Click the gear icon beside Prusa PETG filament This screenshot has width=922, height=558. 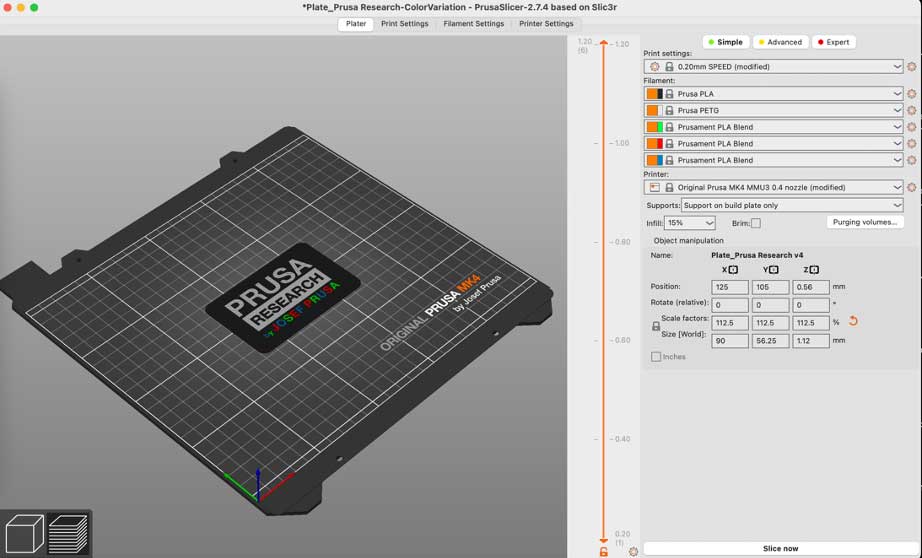[x=911, y=110]
